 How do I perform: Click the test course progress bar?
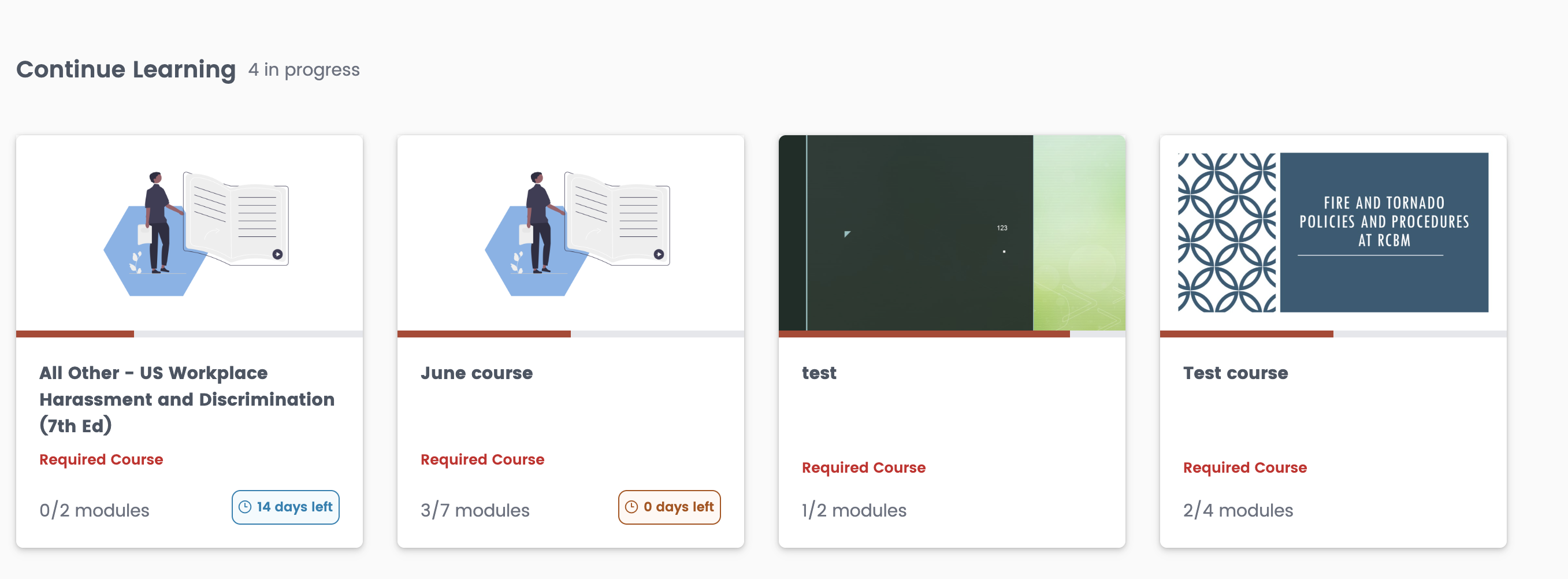click(952, 333)
